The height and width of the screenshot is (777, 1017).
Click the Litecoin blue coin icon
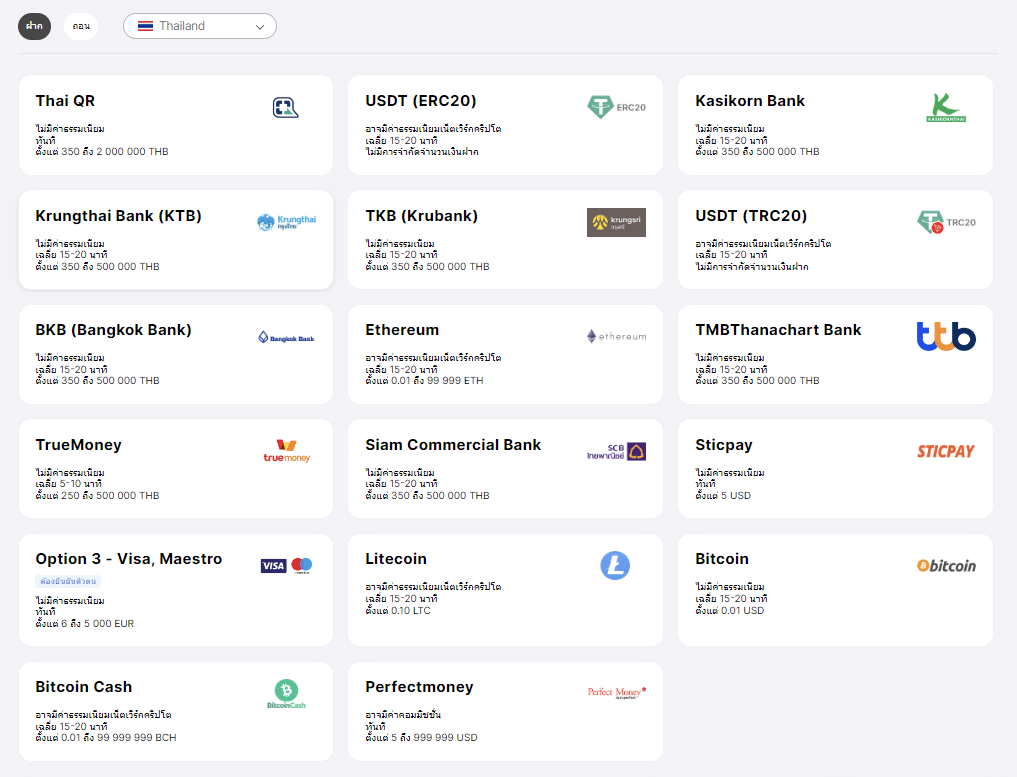point(615,565)
